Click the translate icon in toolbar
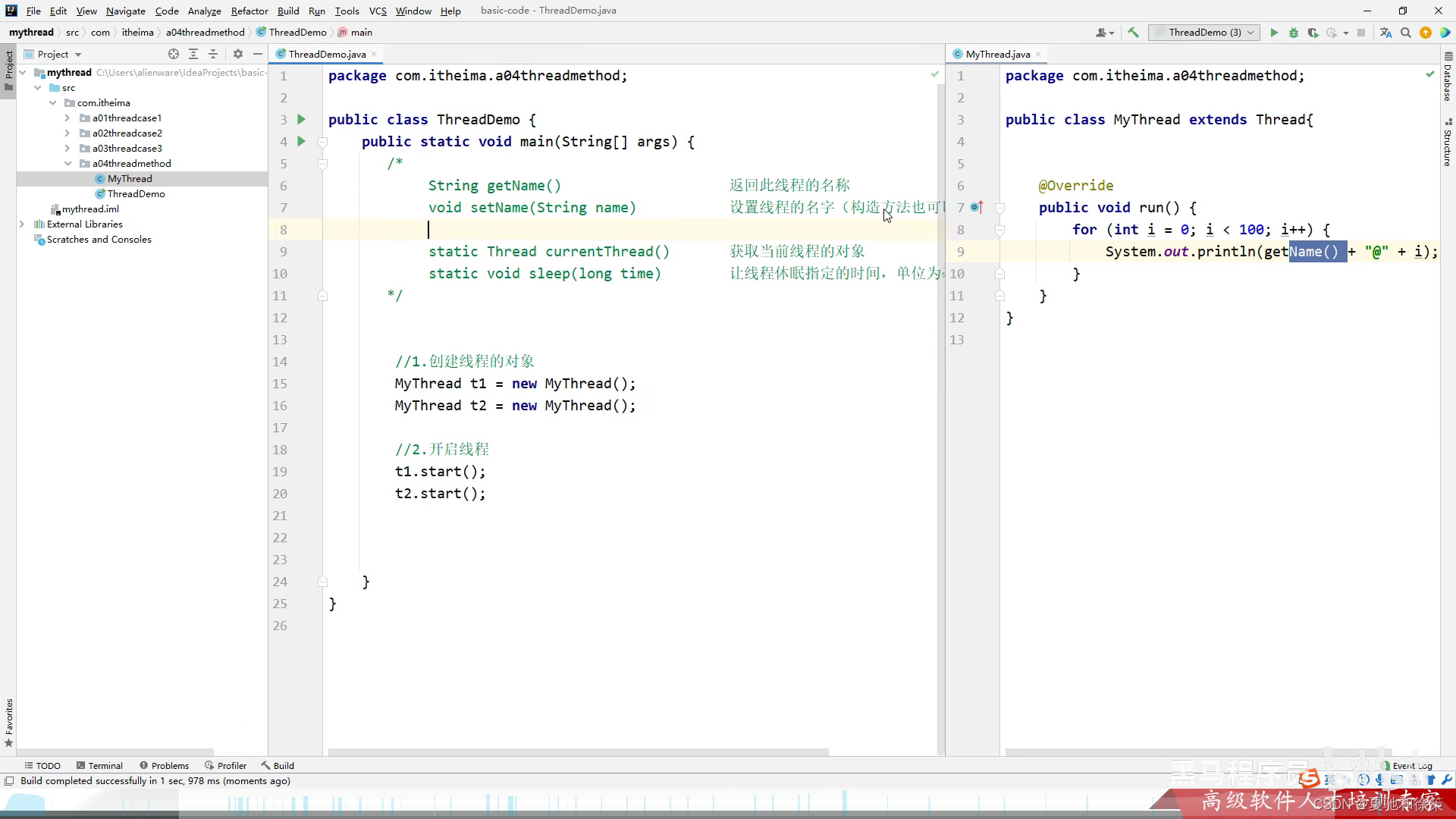Viewport: 1456px width, 819px height. point(1386,33)
